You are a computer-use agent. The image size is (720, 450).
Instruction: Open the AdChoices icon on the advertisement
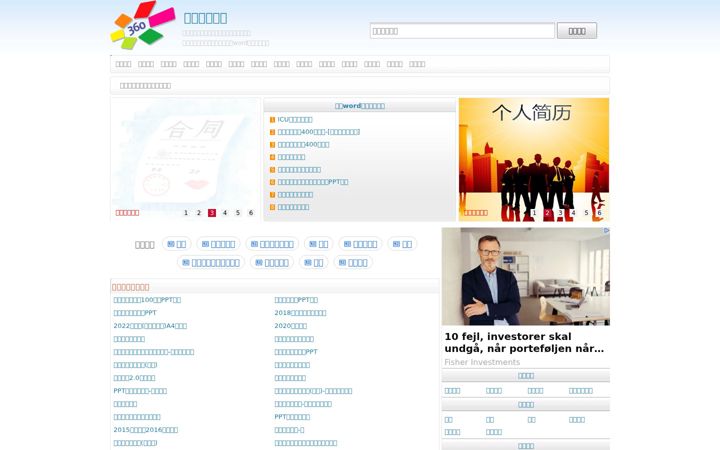pyautogui.click(x=606, y=231)
